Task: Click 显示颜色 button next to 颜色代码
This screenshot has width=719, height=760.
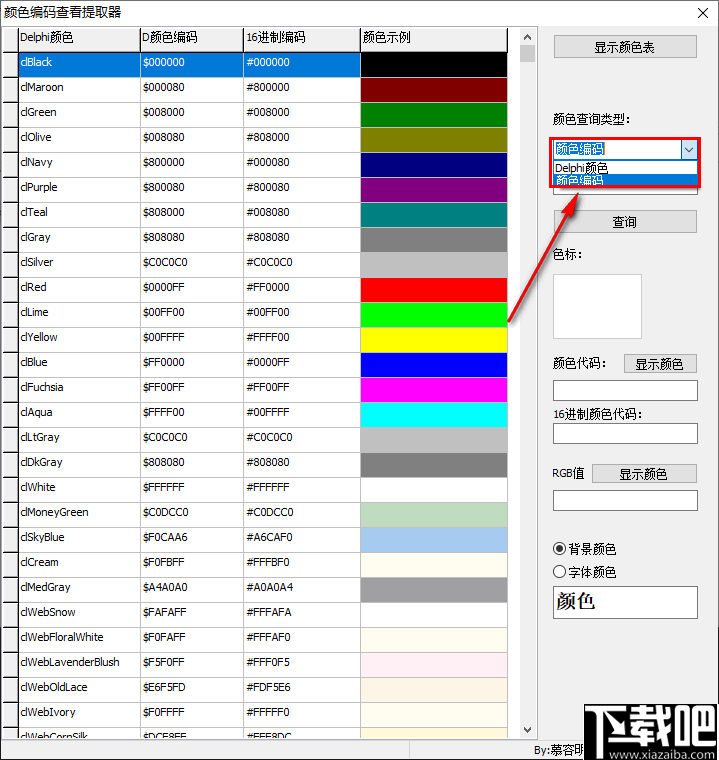Action: click(x=660, y=364)
